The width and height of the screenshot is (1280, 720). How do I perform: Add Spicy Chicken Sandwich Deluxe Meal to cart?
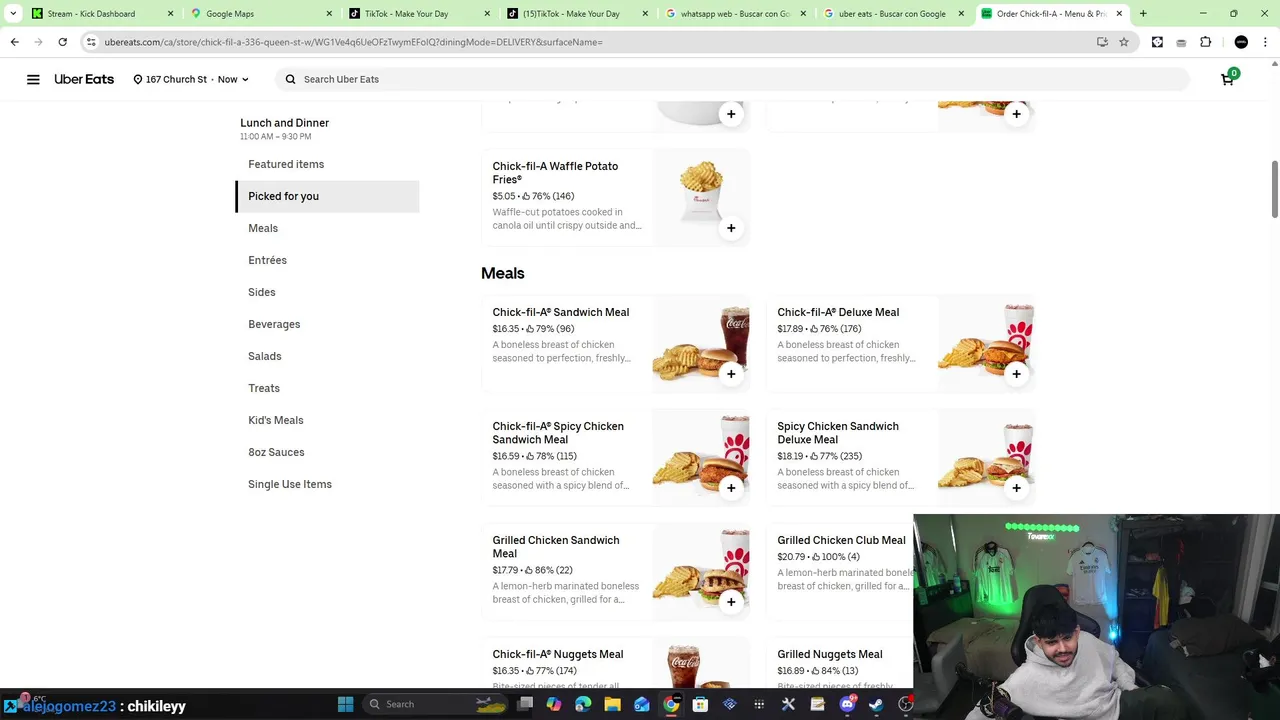(x=1016, y=488)
